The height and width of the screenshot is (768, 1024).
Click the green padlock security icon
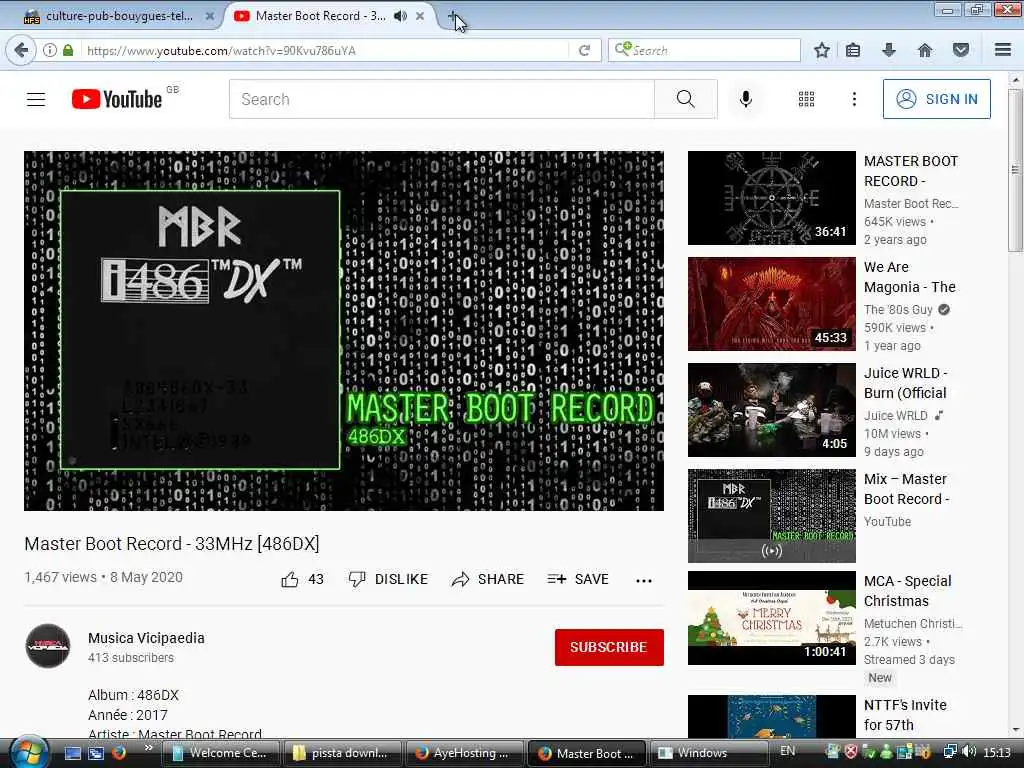68,50
